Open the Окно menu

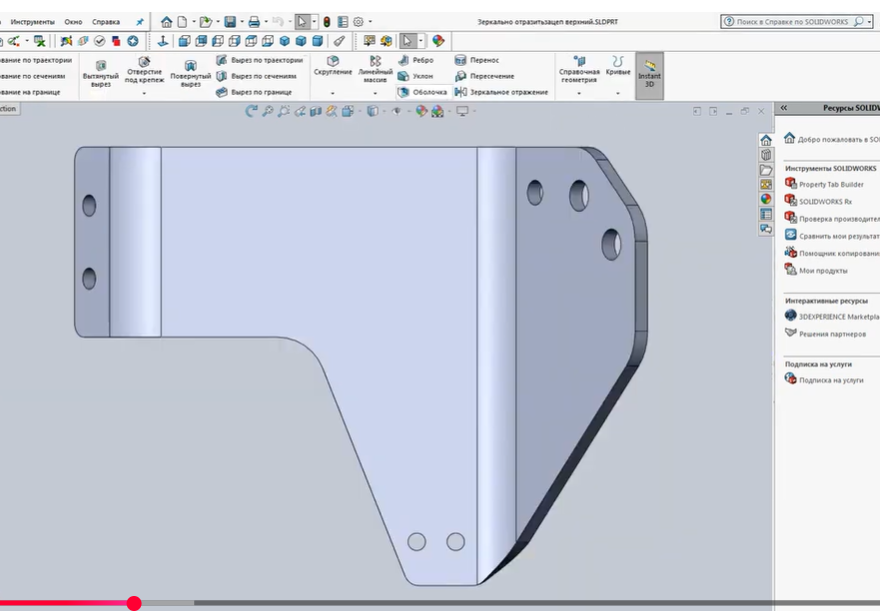[73, 22]
